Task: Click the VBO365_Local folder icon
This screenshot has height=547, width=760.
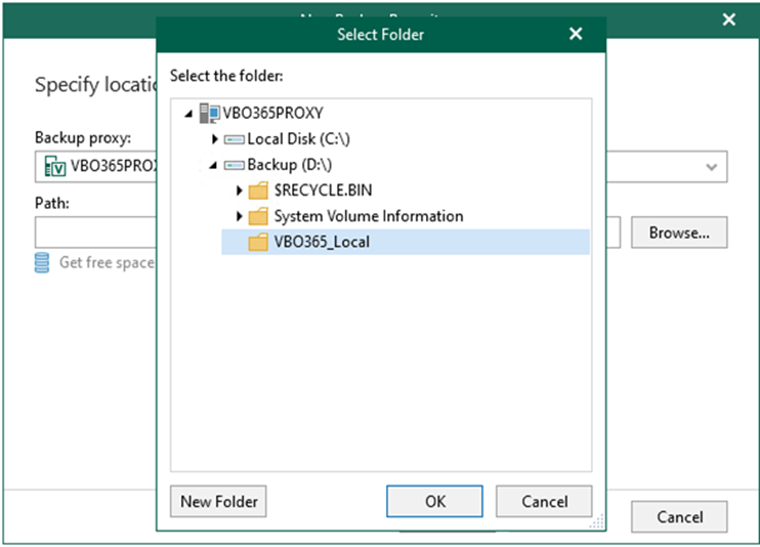Action: pyautogui.click(x=258, y=242)
